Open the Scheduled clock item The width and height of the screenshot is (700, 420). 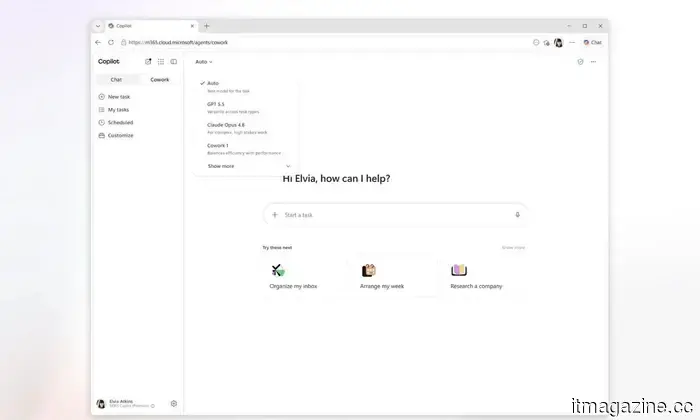(116, 122)
